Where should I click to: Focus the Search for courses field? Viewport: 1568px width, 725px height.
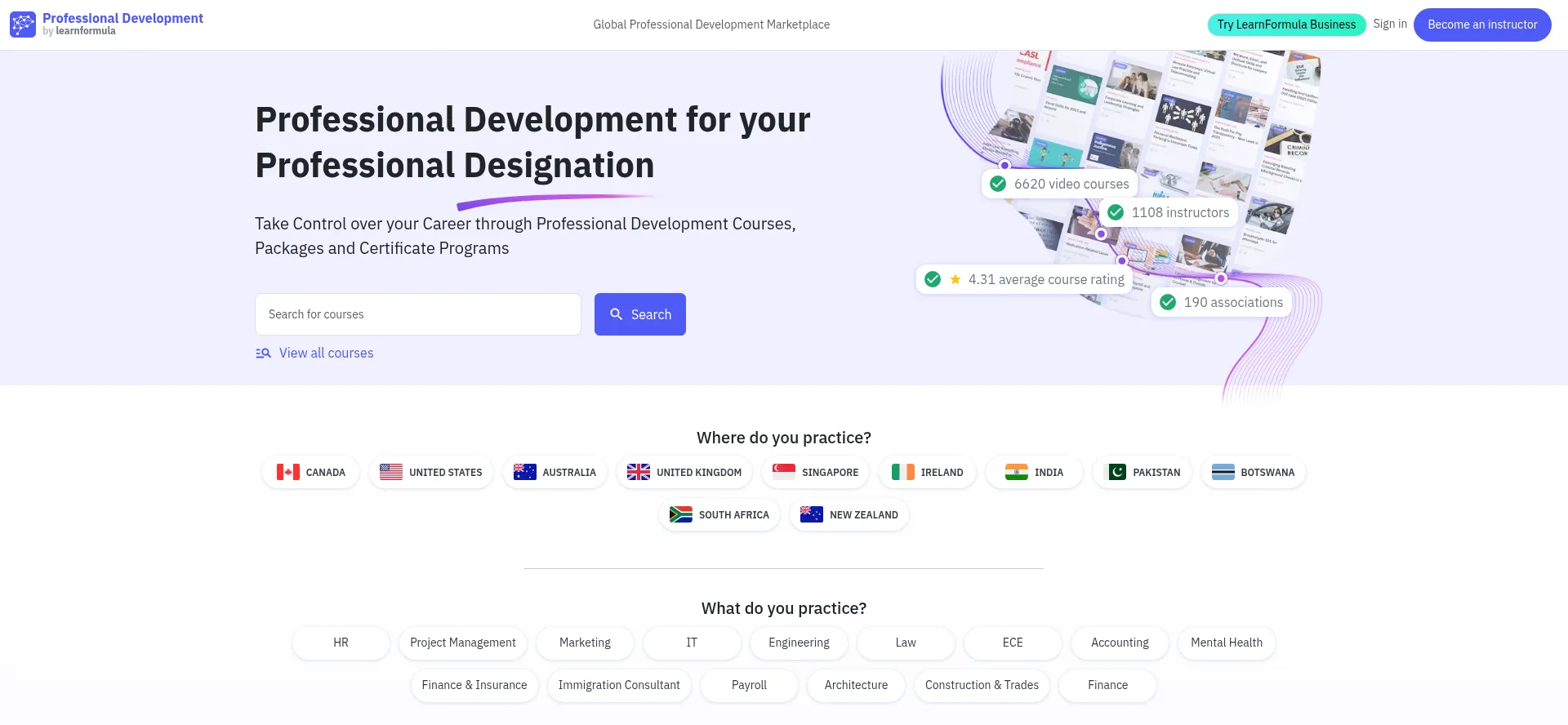pos(417,314)
